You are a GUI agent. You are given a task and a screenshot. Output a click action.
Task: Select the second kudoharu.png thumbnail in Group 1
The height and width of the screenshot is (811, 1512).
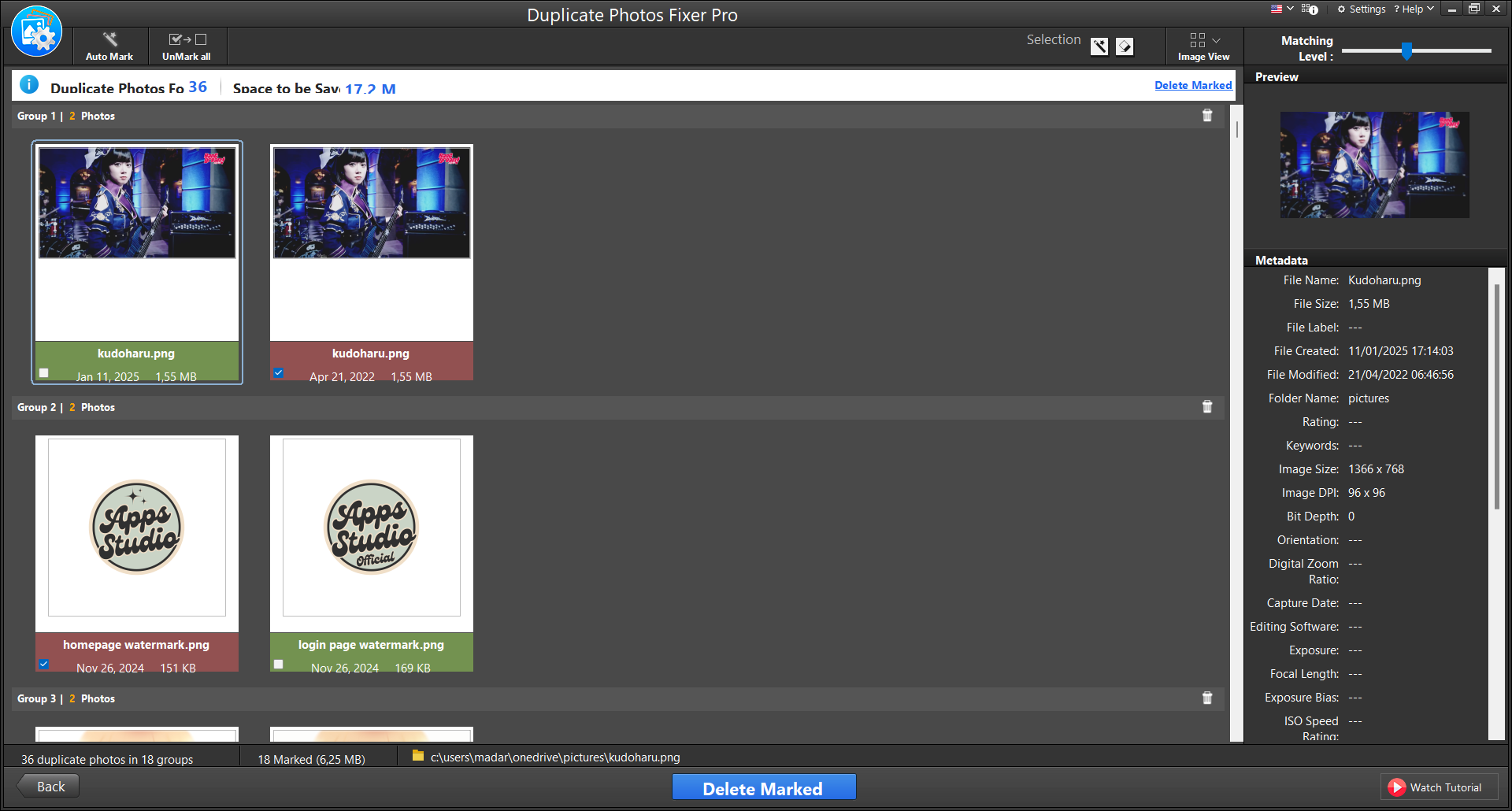tap(372, 203)
